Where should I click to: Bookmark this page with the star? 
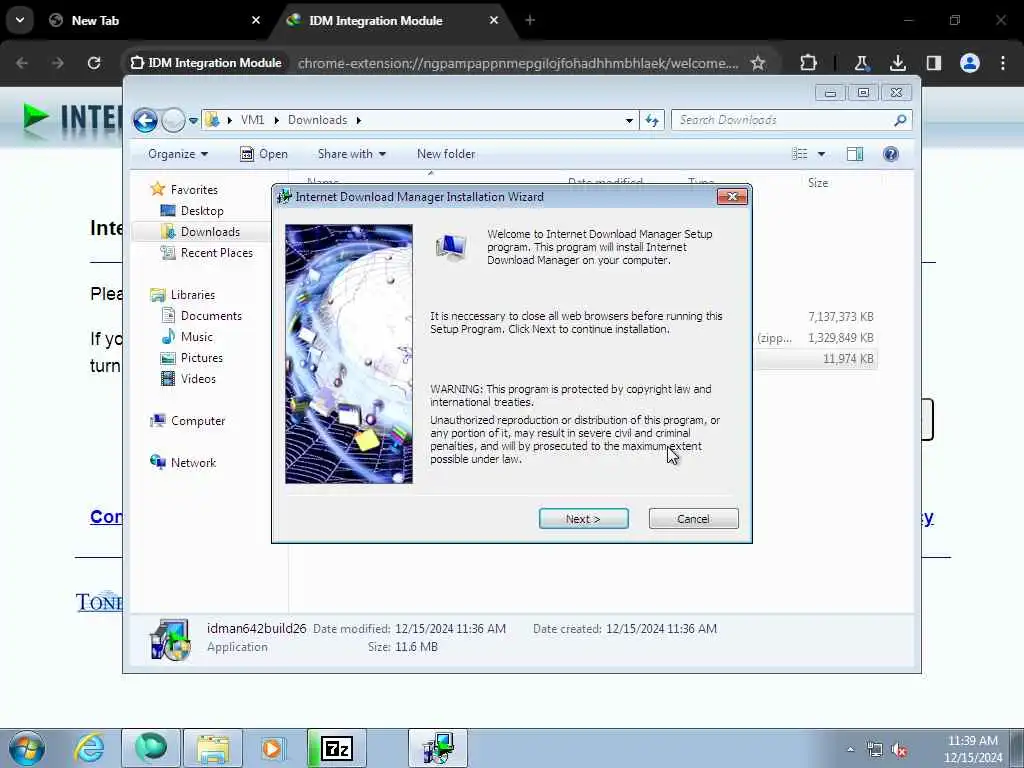point(758,63)
